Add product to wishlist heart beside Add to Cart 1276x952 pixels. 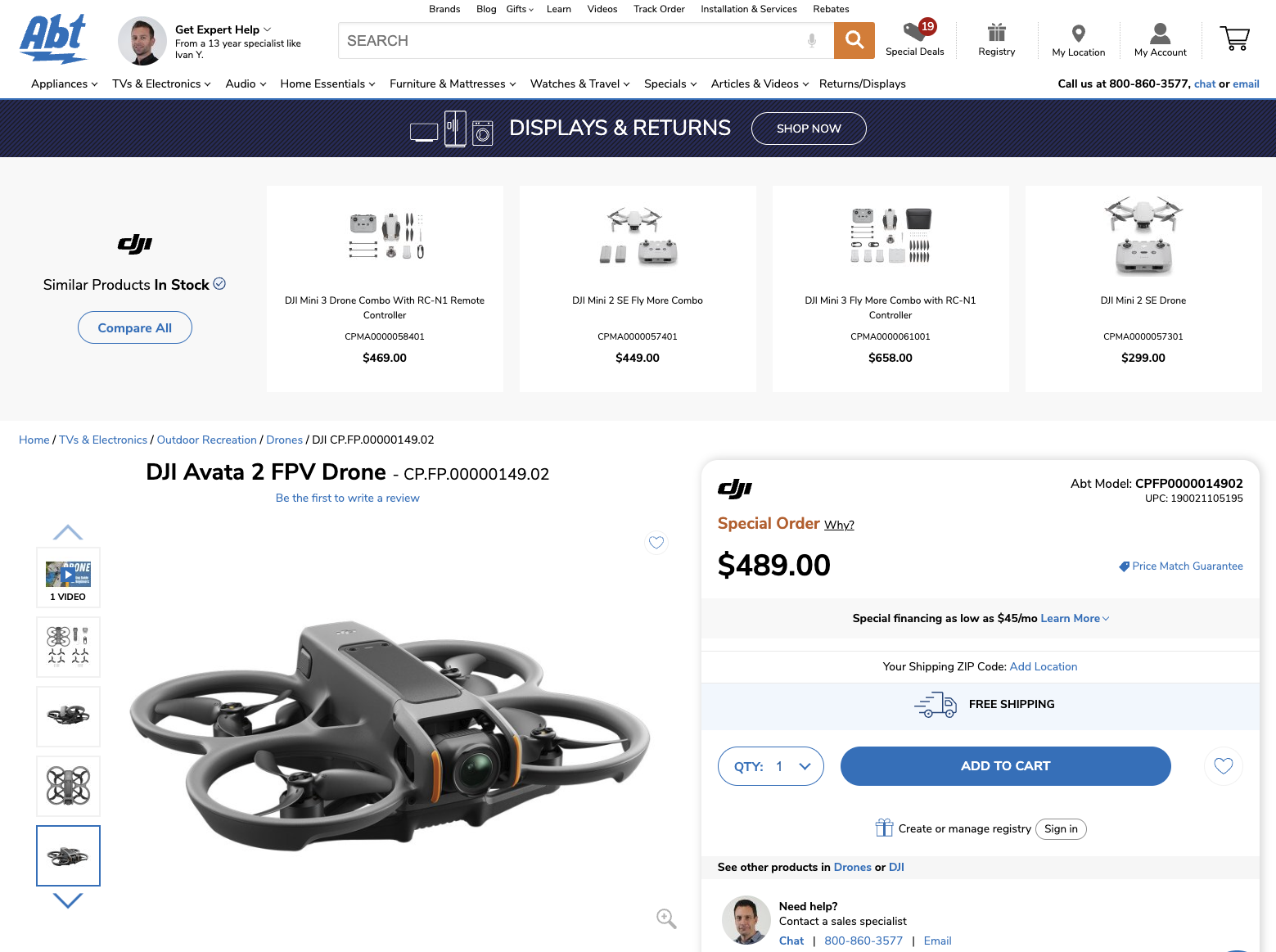[x=1224, y=766]
